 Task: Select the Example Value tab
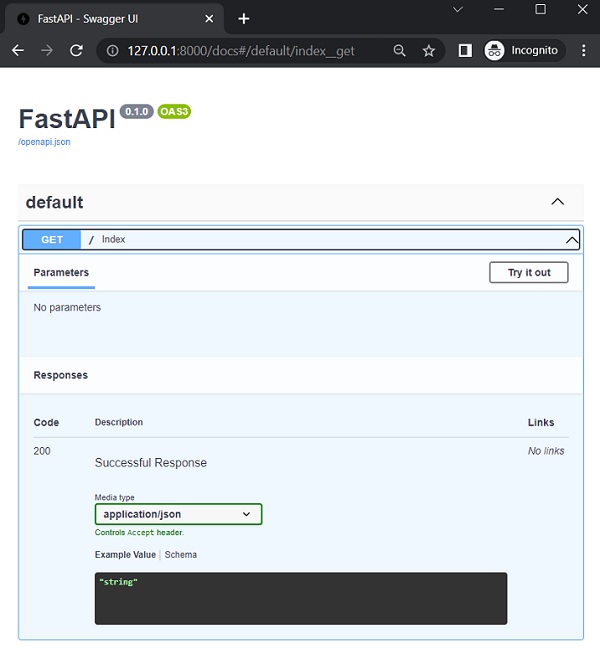coord(125,555)
